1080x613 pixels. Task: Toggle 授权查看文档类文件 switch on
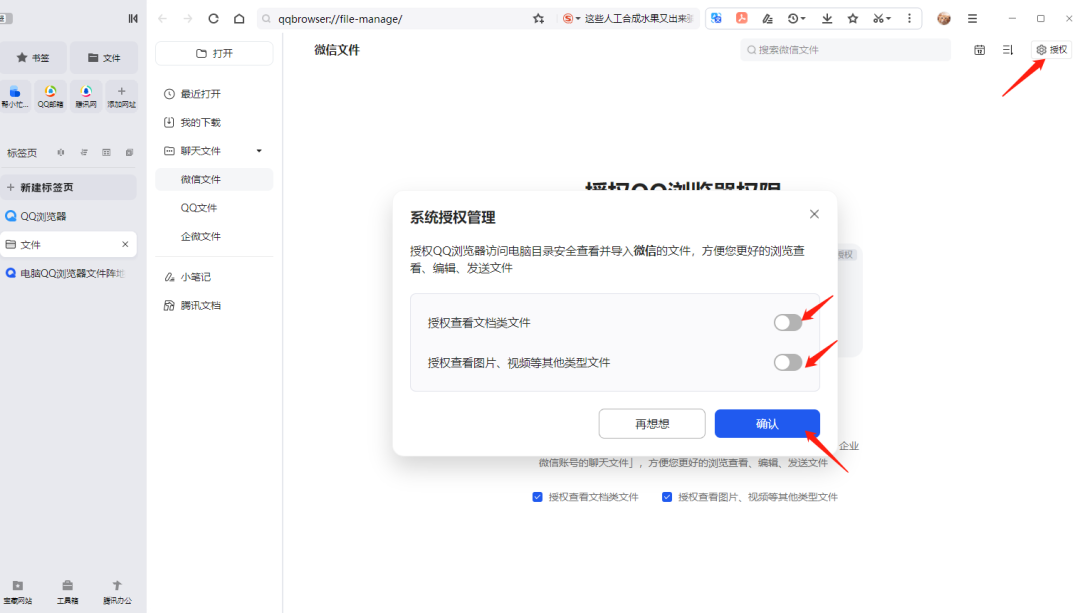[787, 322]
